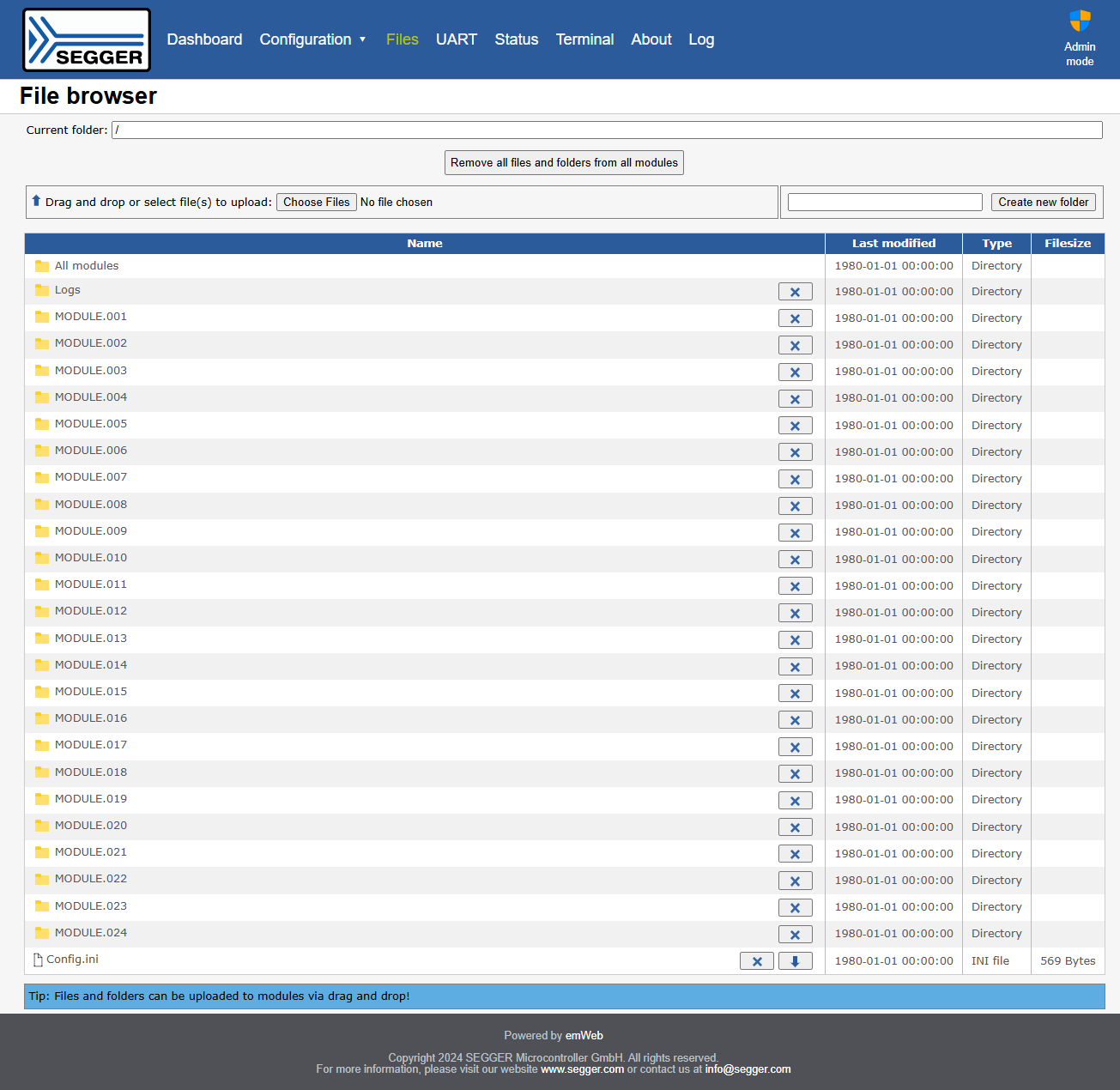Delete the MODULE.002 folder

(795, 345)
